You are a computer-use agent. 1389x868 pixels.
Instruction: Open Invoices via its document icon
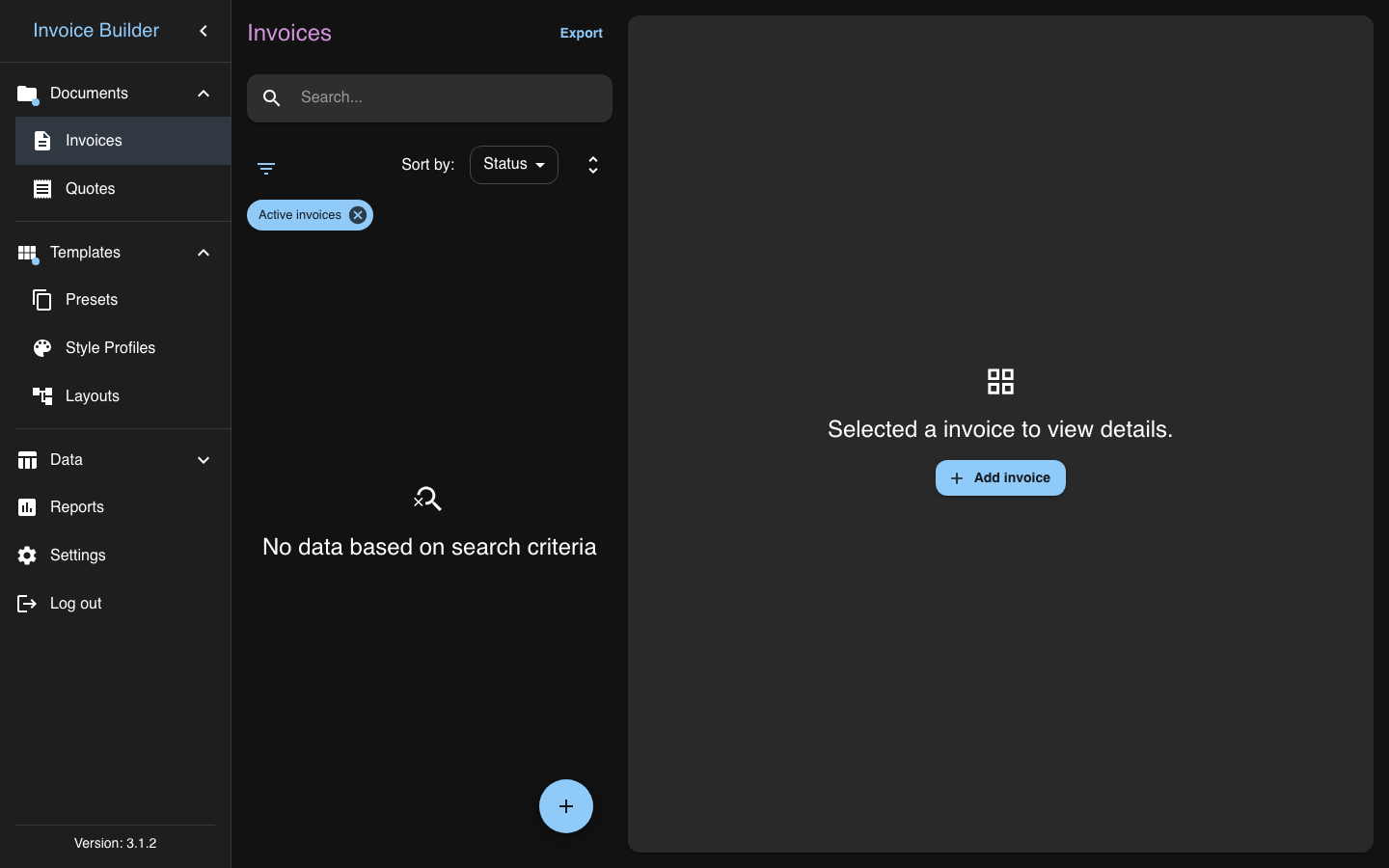point(42,141)
